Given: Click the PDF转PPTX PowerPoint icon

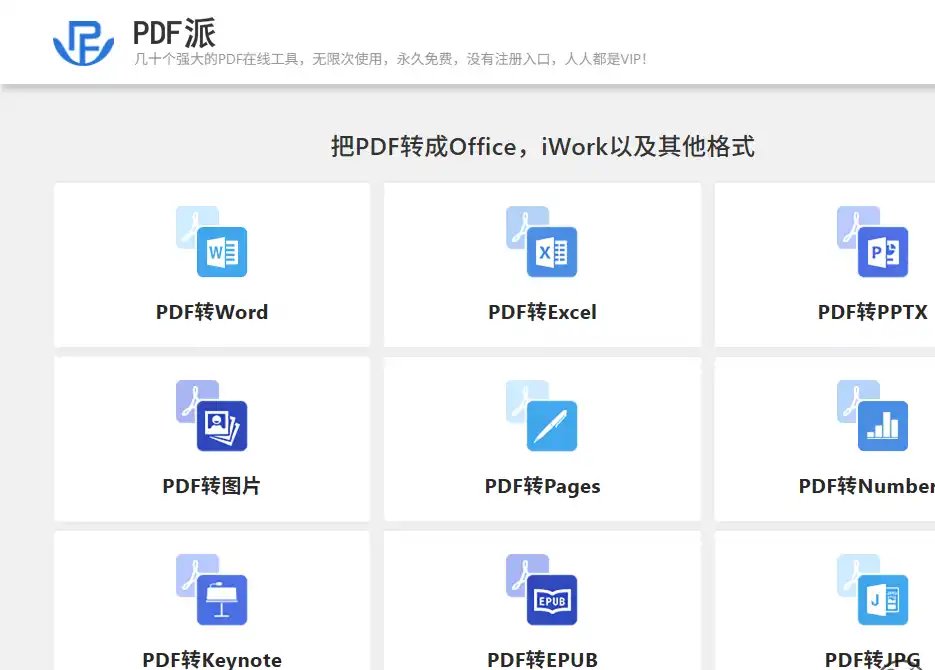Looking at the screenshot, I should [872, 241].
